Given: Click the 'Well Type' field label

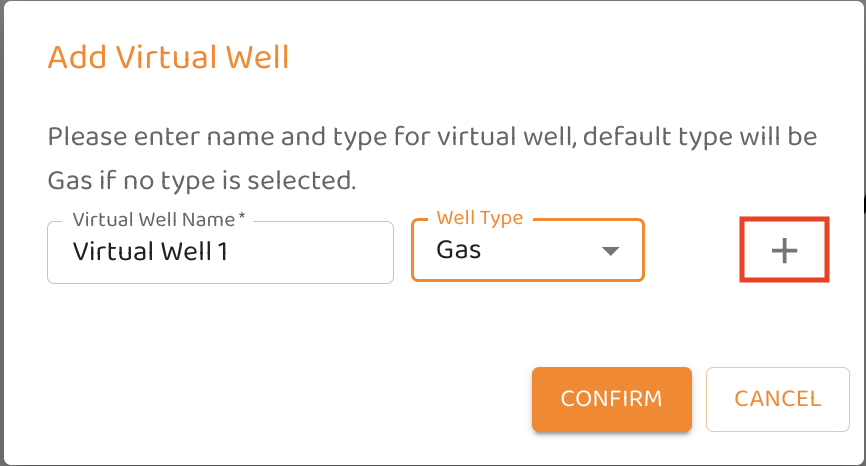Looking at the screenshot, I should point(480,218).
